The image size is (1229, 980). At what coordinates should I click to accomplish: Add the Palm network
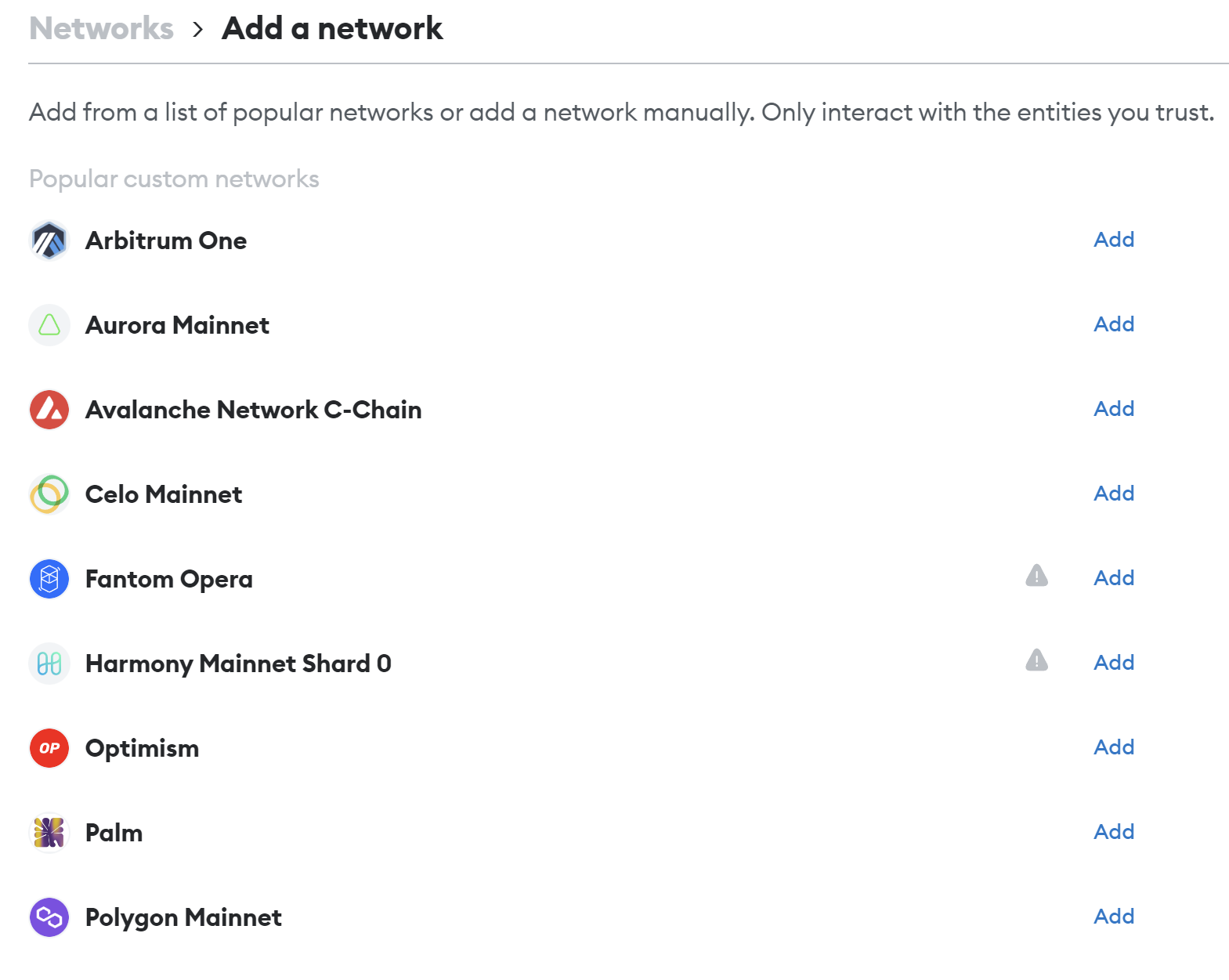pos(1113,832)
